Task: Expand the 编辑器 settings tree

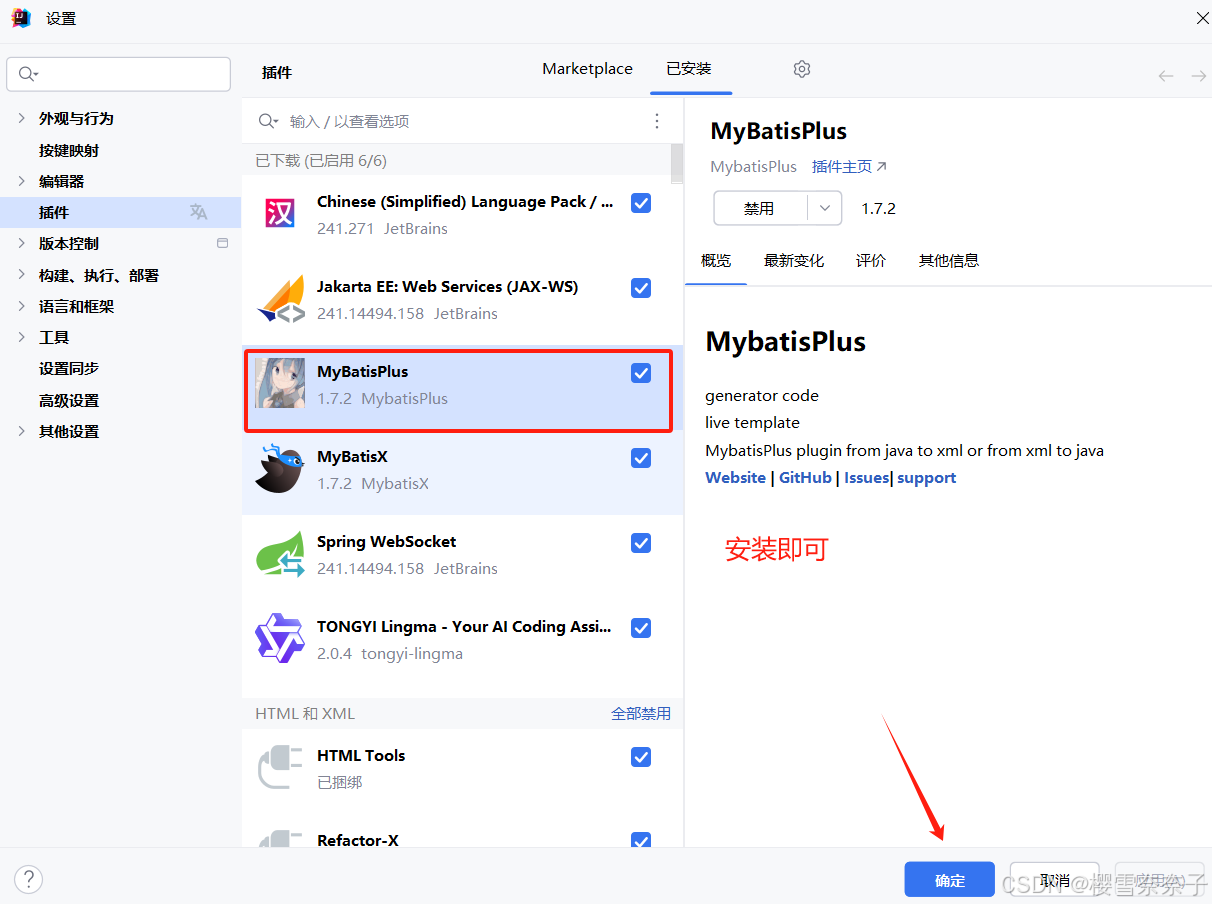Action: coord(22,181)
